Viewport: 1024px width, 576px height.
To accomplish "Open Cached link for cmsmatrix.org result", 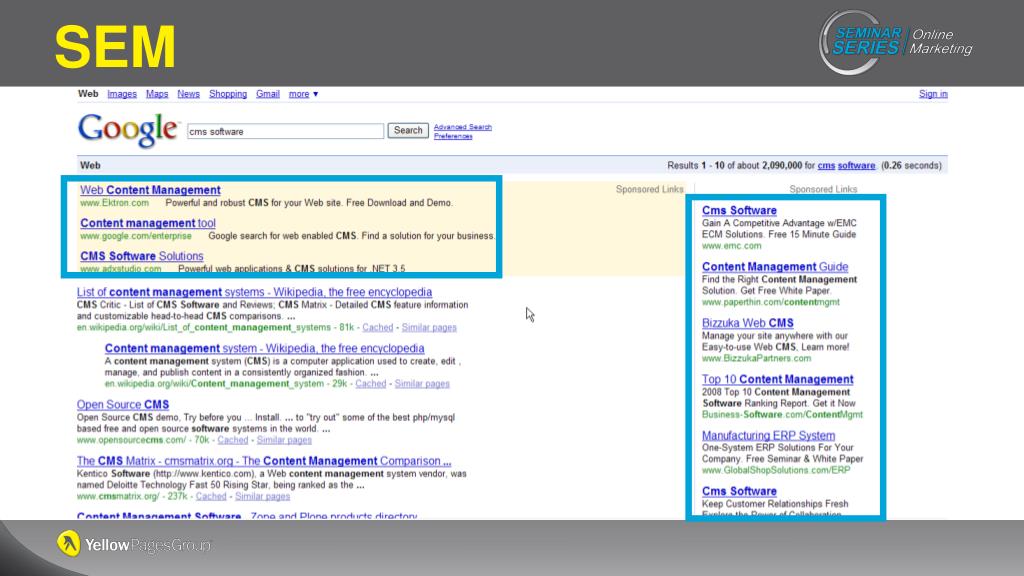I will (x=211, y=496).
